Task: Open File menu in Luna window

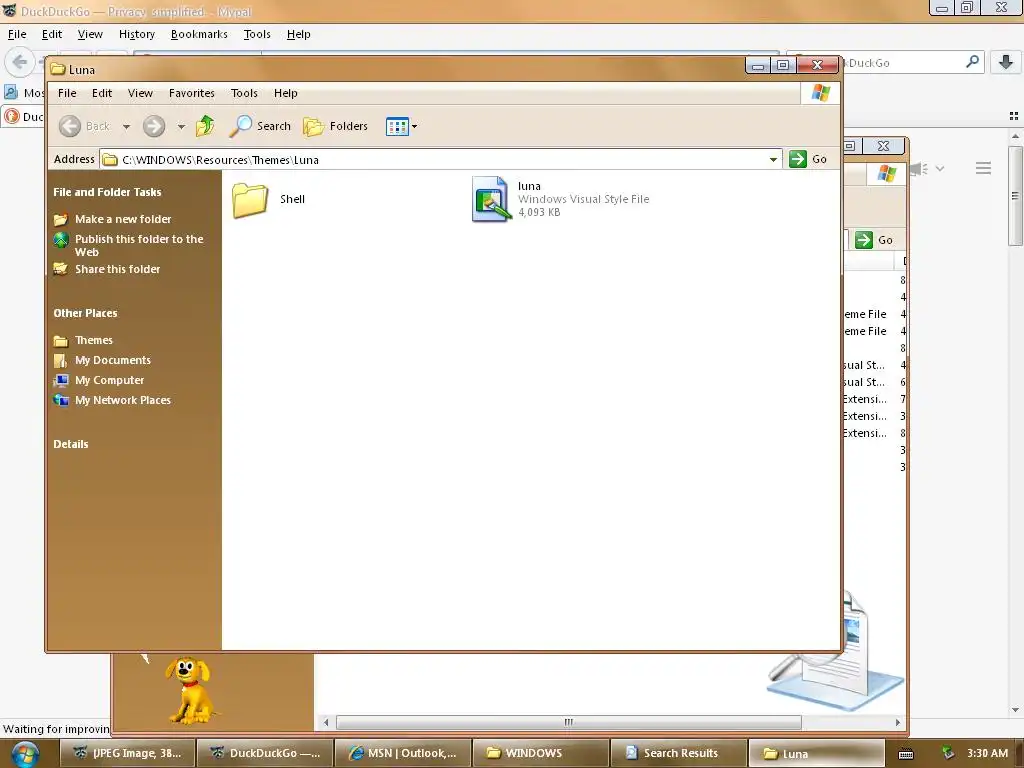Action: pyautogui.click(x=67, y=93)
